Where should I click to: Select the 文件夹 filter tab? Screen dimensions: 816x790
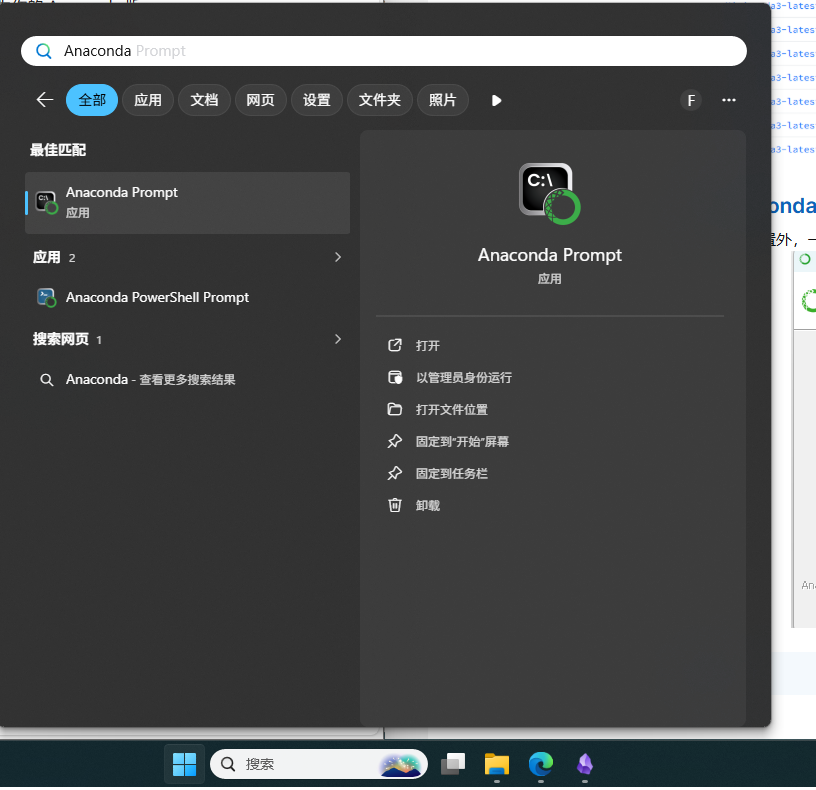click(380, 100)
